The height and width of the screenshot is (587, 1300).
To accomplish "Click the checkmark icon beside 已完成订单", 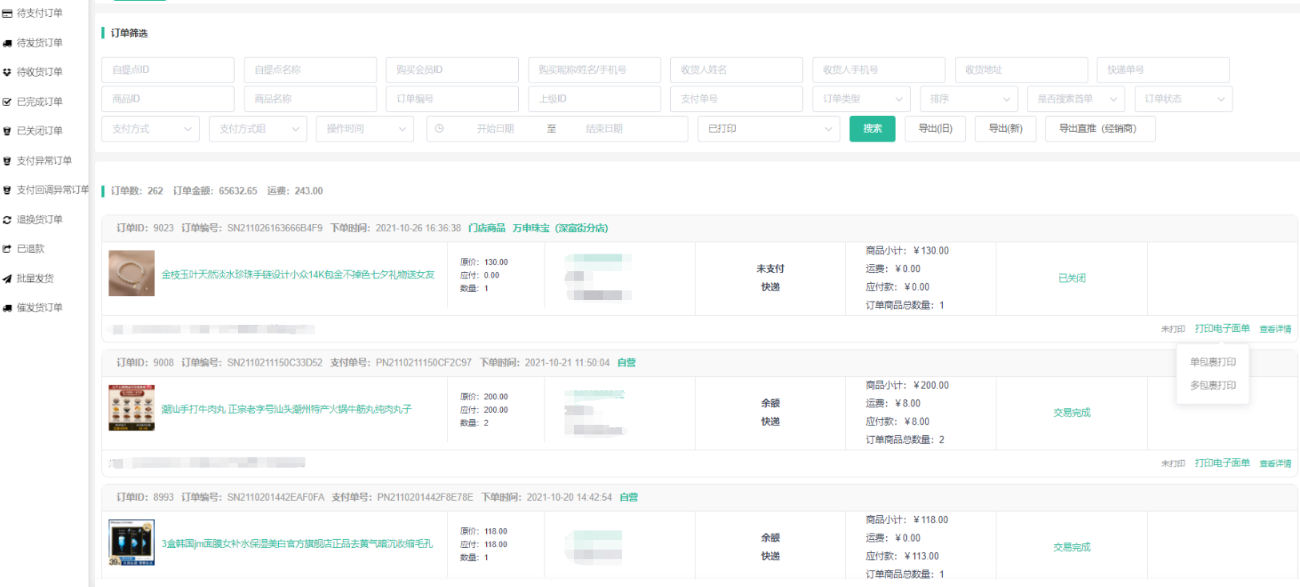I will (8, 102).
